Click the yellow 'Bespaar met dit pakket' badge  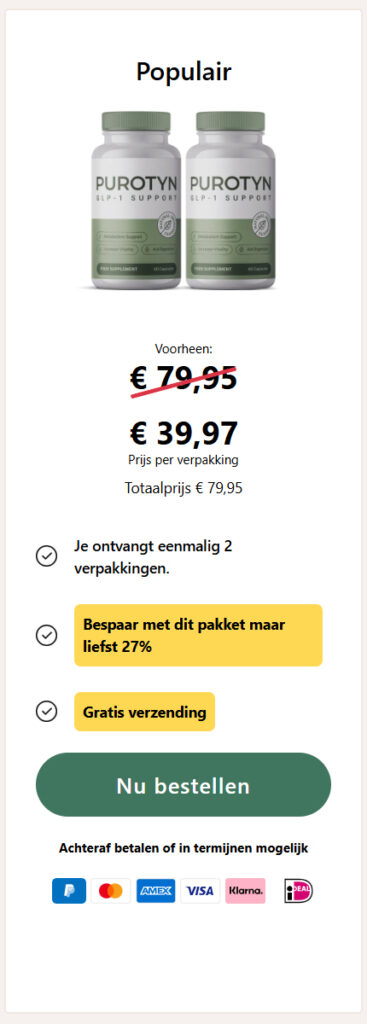pos(199,635)
